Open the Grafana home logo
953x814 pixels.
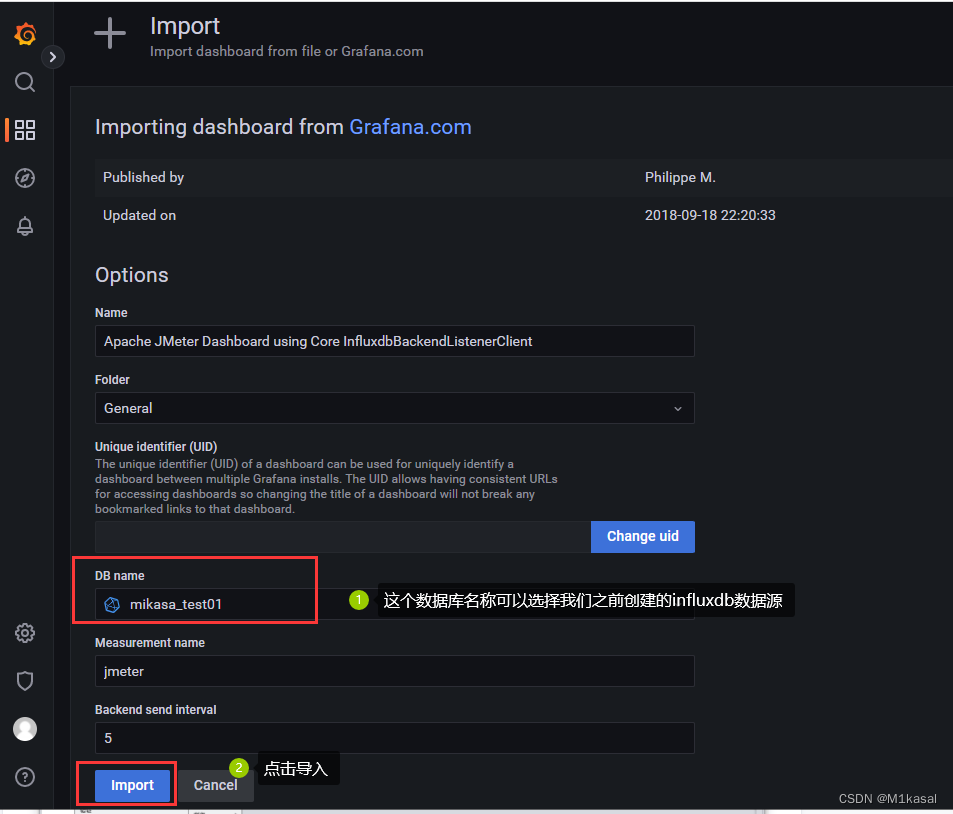click(25, 34)
